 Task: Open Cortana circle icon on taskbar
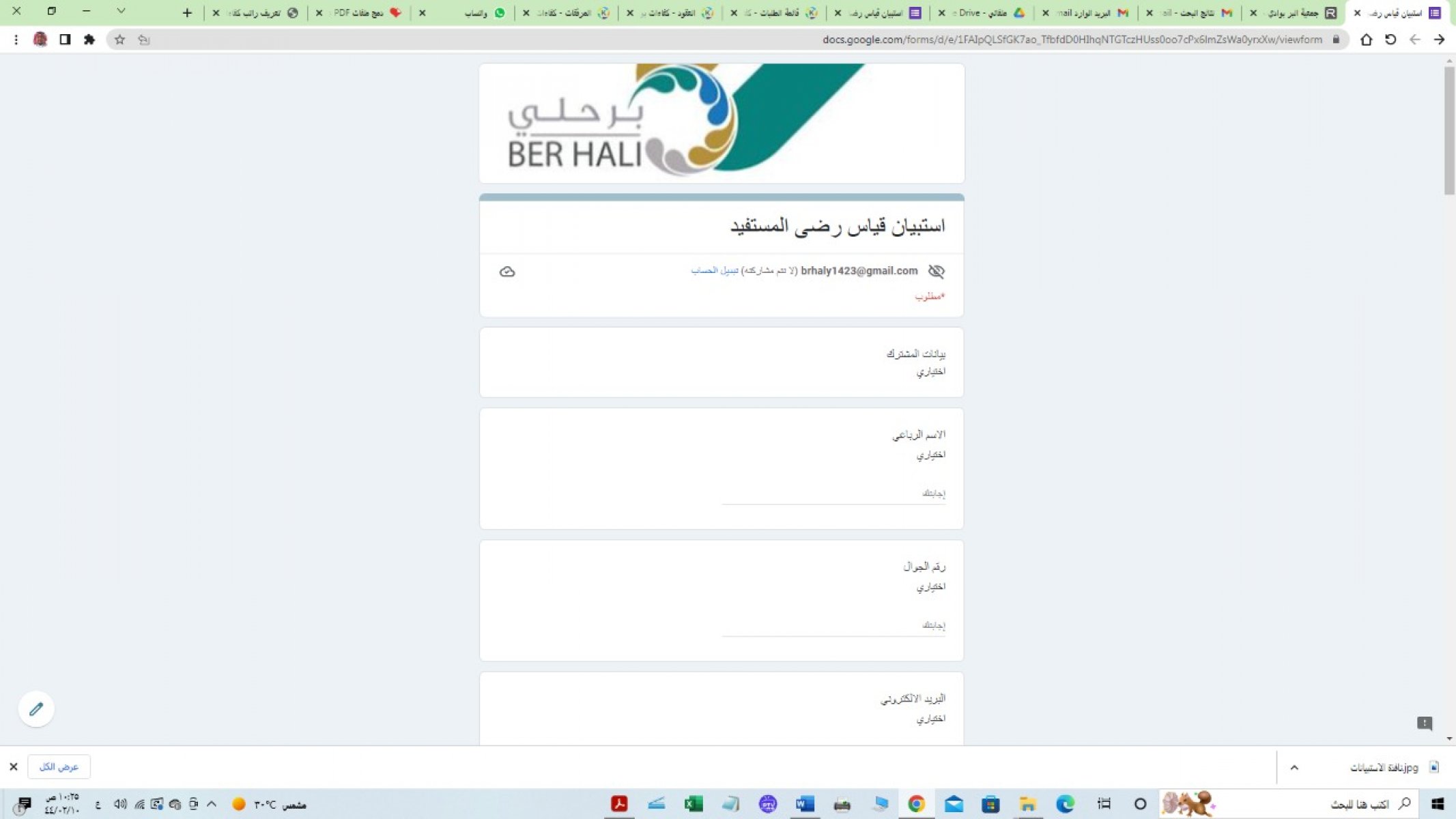(x=1140, y=804)
